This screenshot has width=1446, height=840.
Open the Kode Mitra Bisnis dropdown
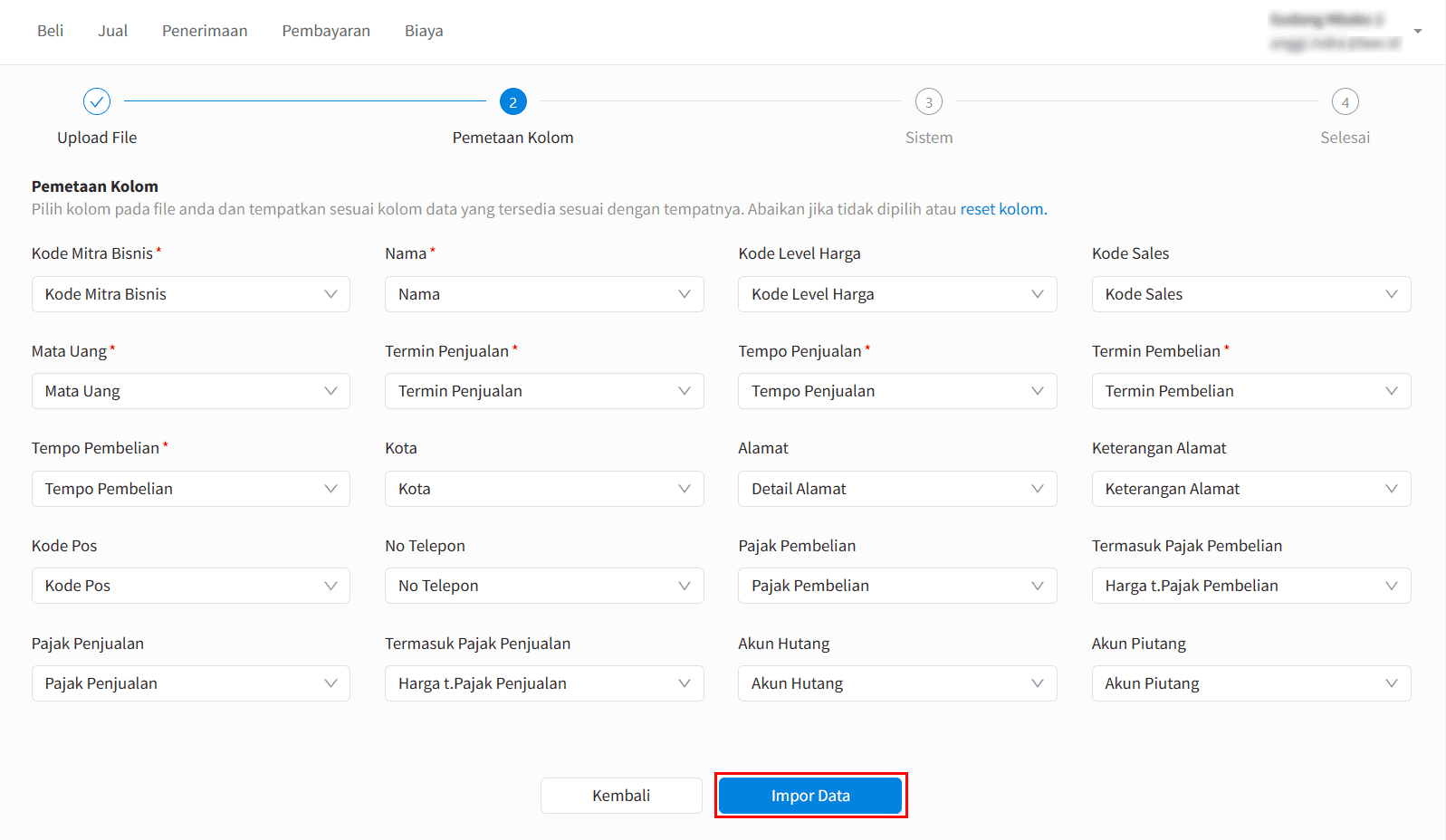click(x=191, y=294)
